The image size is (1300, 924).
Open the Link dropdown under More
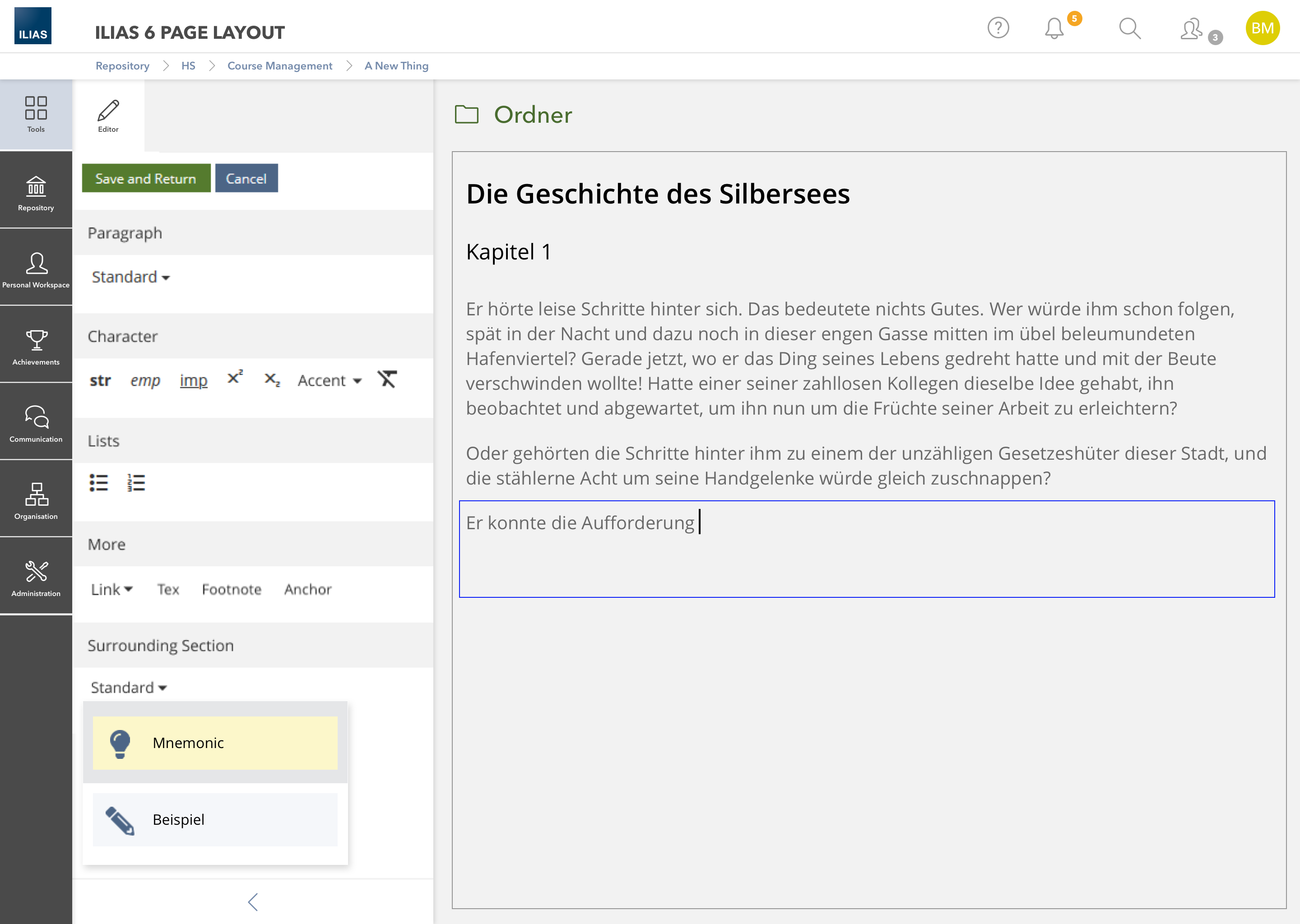111,589
